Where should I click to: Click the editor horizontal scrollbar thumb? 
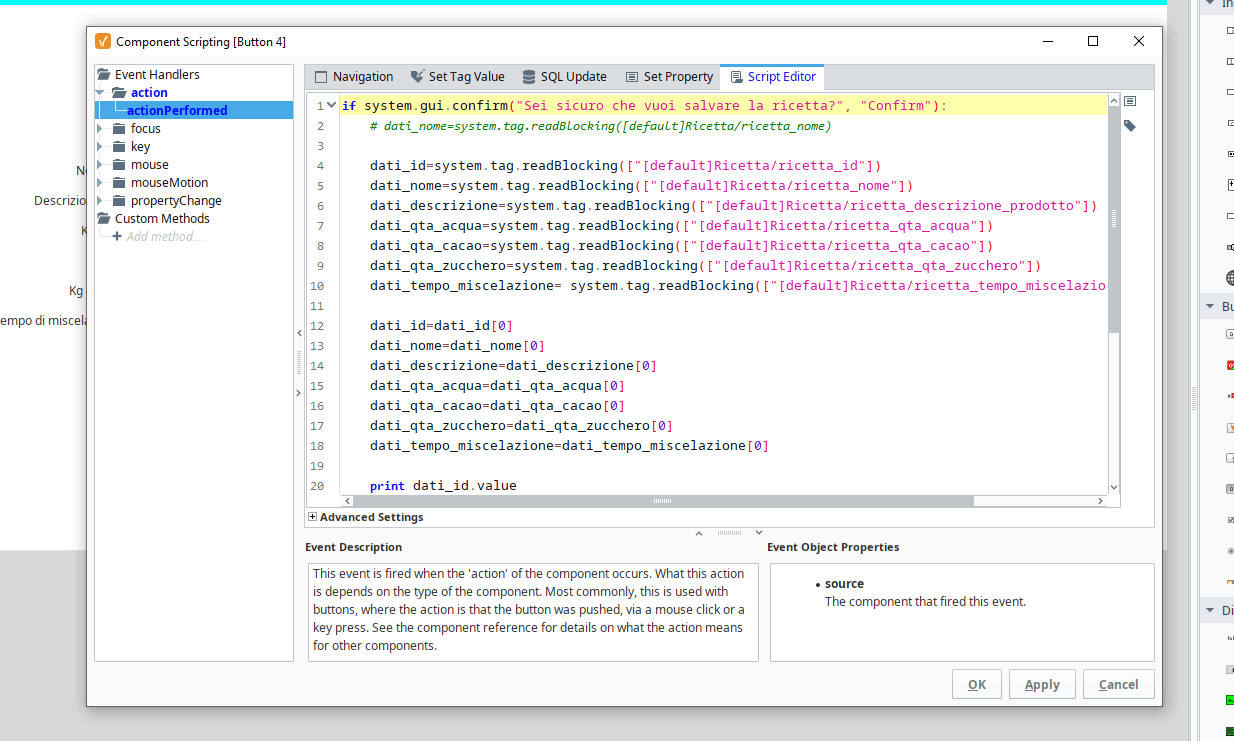(x=663, y=501)
